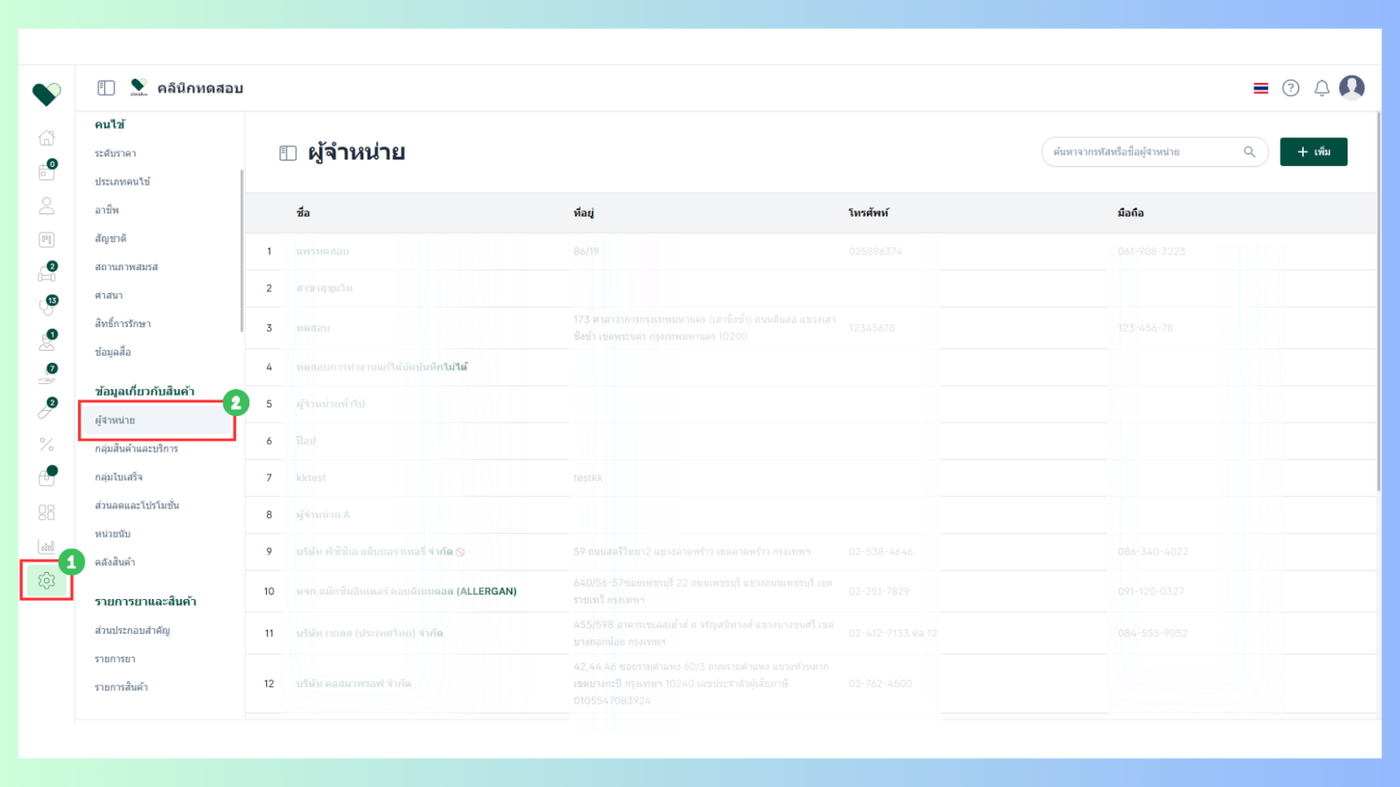Viewport: 1400px width, 787px height.
Task: Open settings gear icon in sidebar
Action: pyautogui.click(x=46, y=580)
